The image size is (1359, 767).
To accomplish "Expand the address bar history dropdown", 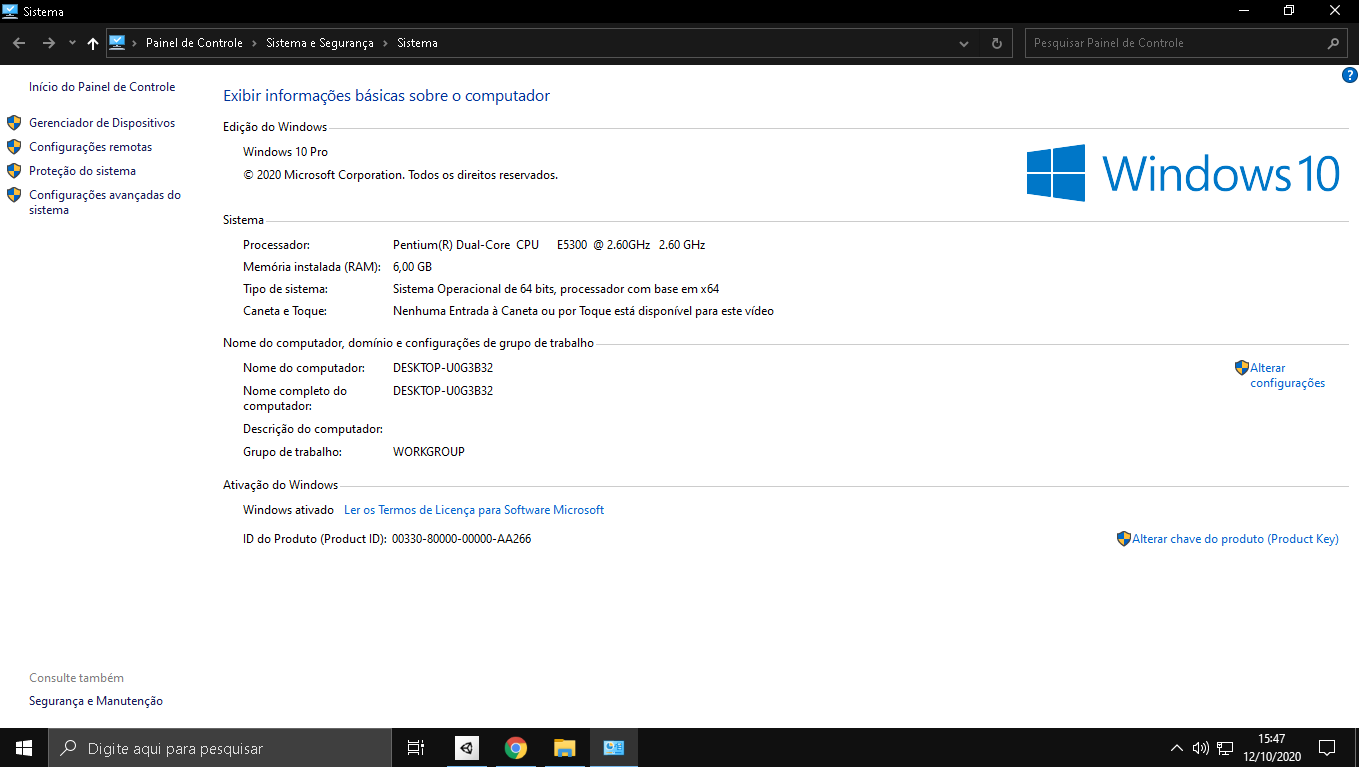I will coord(964,43).
